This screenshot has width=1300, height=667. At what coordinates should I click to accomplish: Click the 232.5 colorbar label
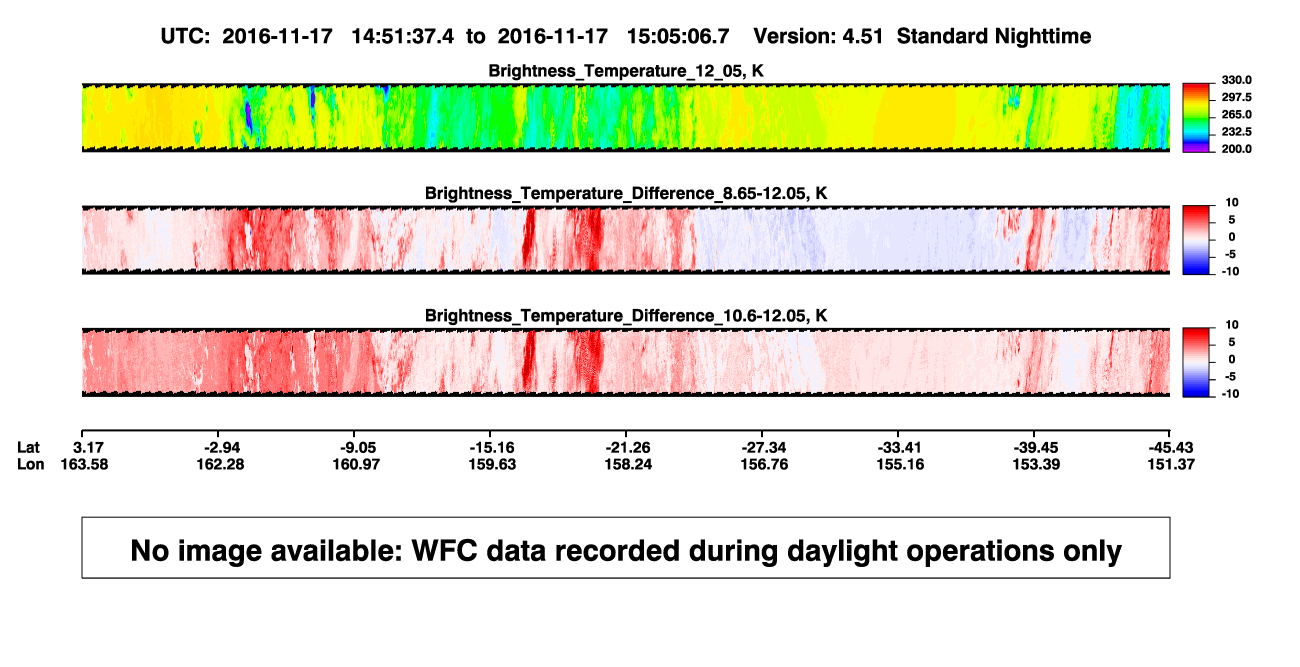click(x=1237, y=131)
